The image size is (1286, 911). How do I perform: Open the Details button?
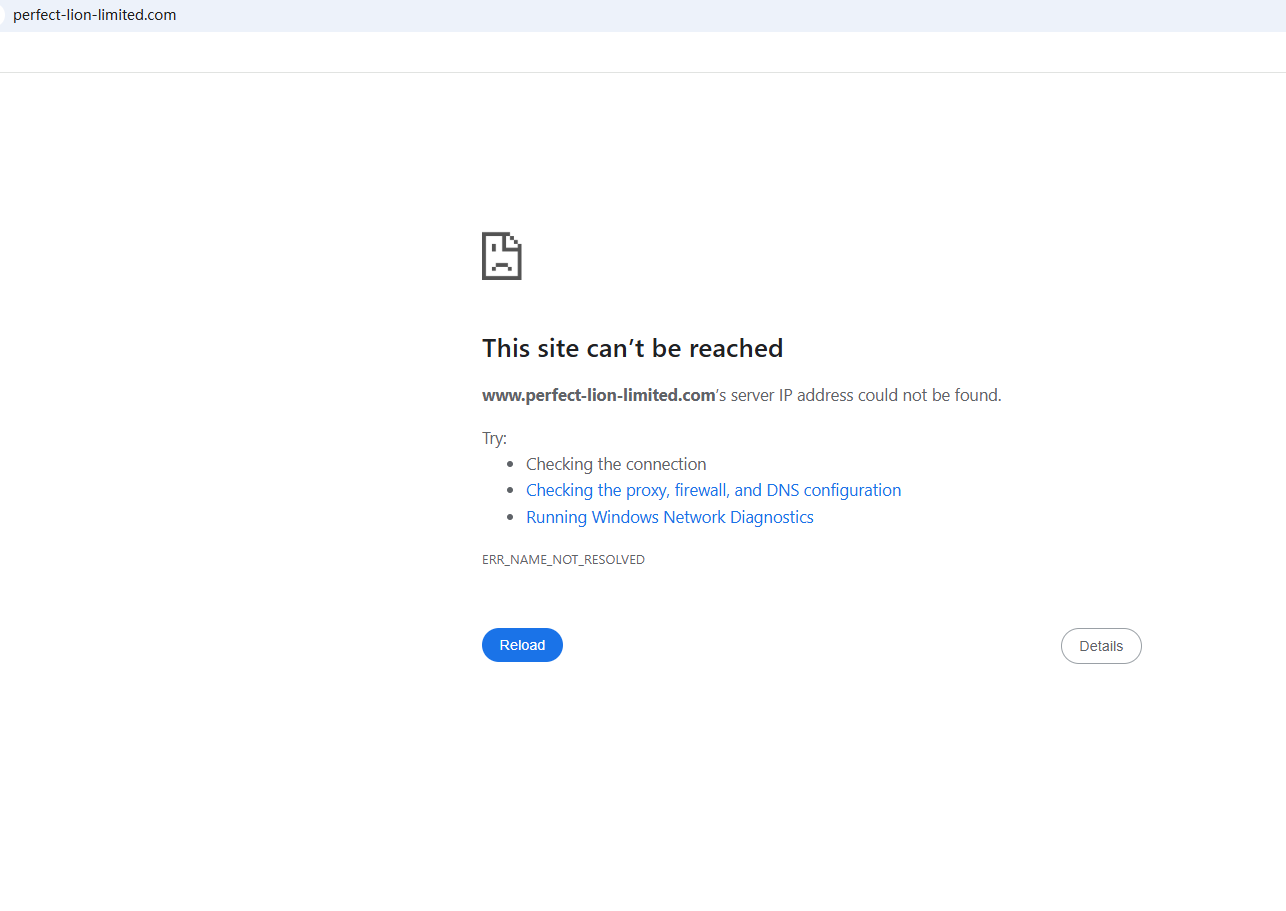[x=1101, y=646]
